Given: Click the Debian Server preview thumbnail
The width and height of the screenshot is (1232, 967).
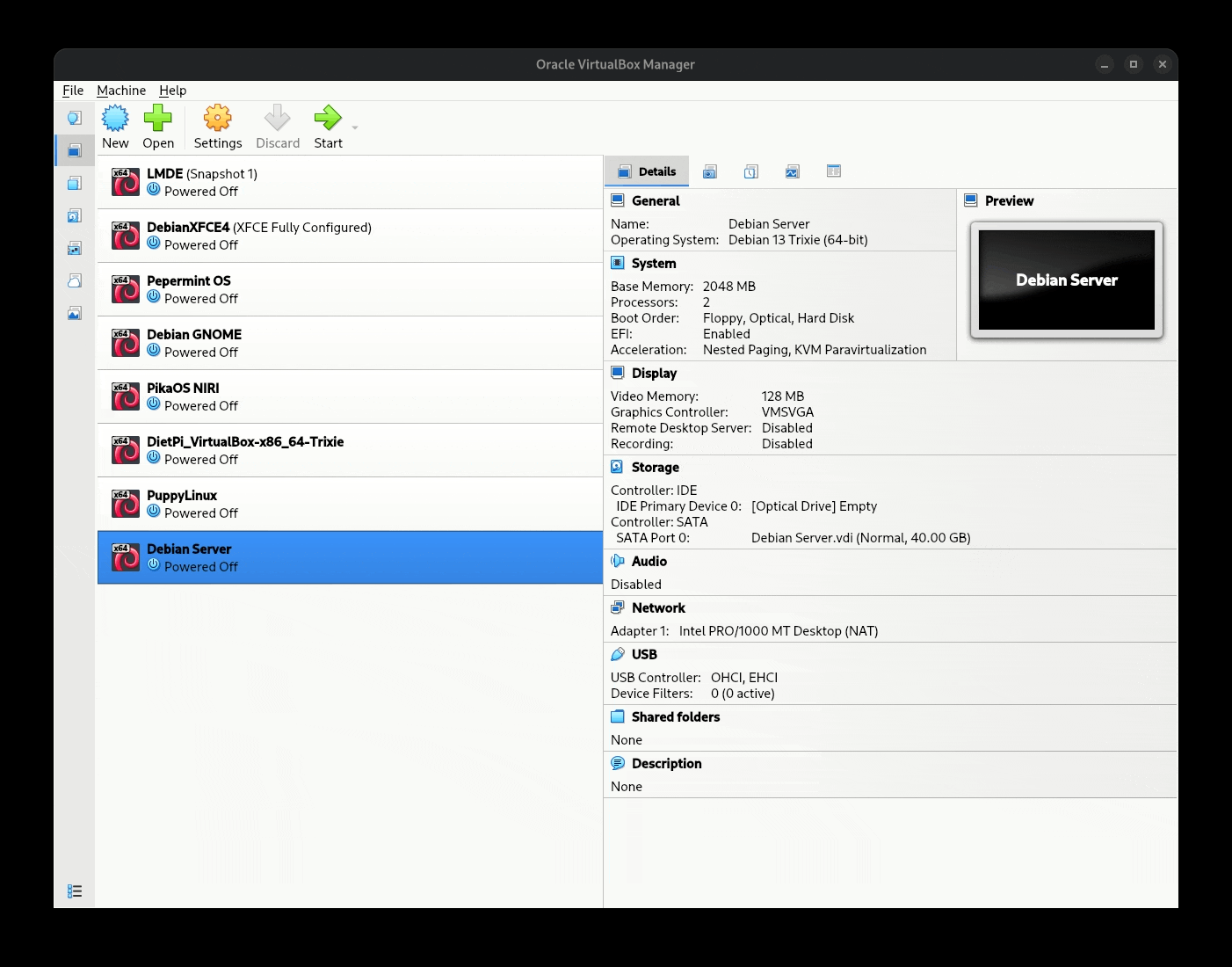Looking at the screenshot, I should 1067,280.
